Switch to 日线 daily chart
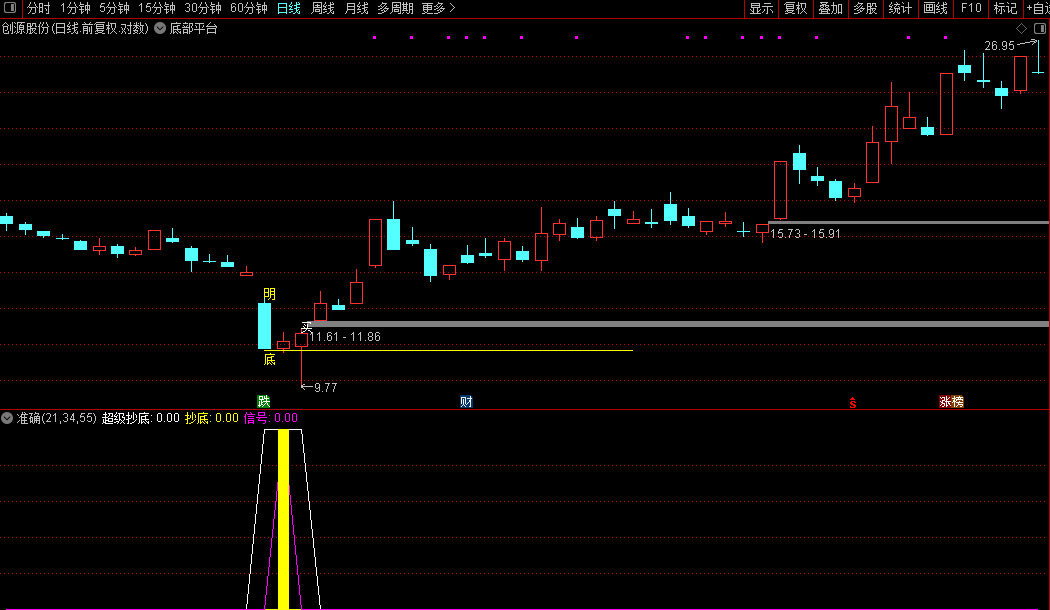1050x610 pixels. click(x=289, y=8)
